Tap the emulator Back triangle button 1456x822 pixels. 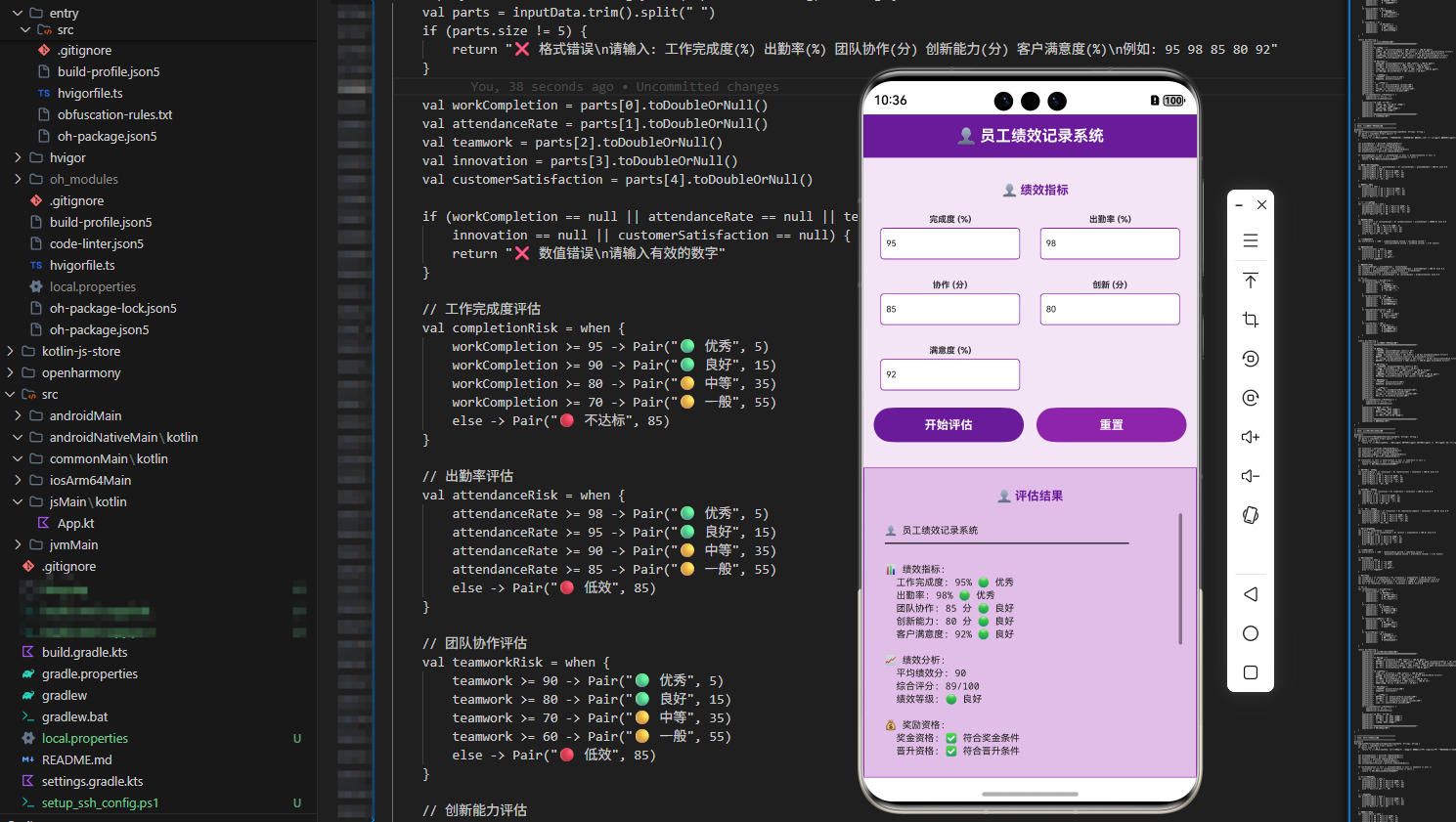(1250, 594)
